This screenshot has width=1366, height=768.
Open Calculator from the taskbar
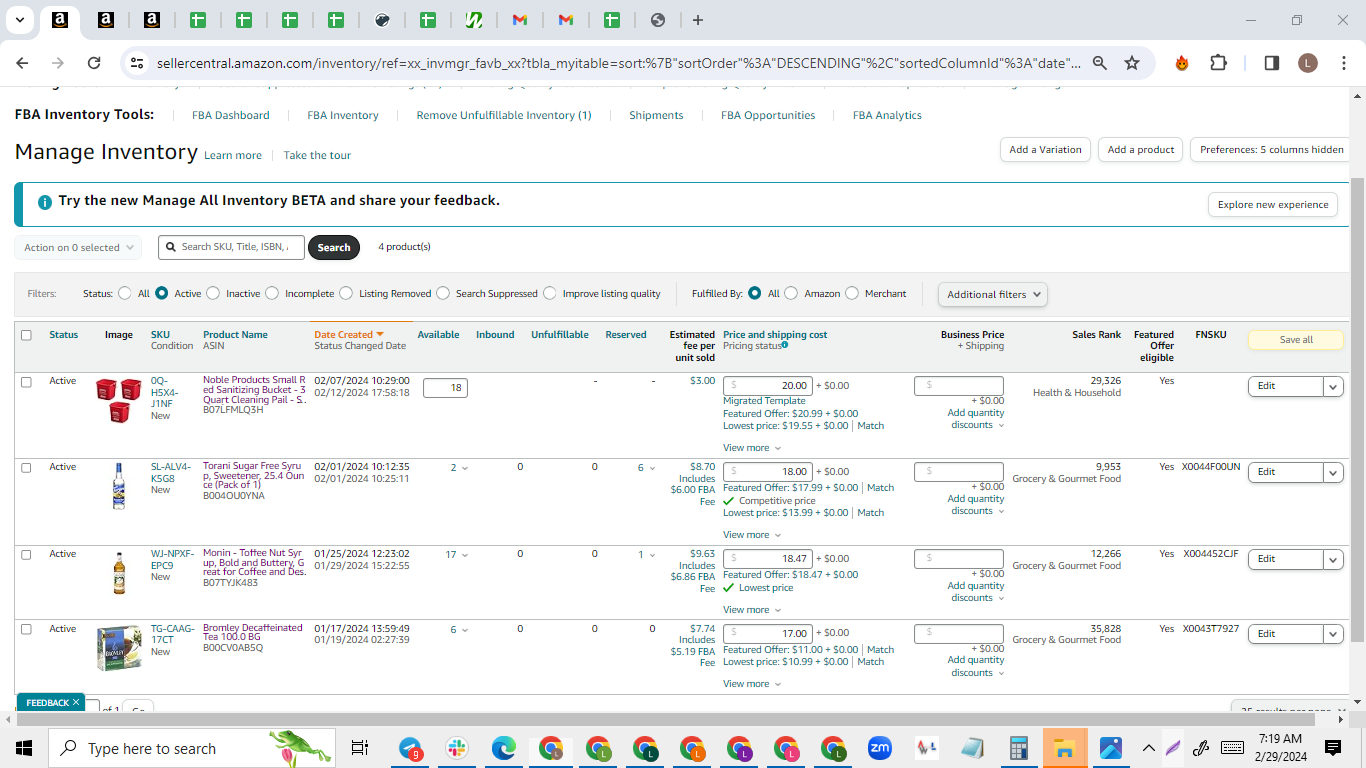(1019, 748)
